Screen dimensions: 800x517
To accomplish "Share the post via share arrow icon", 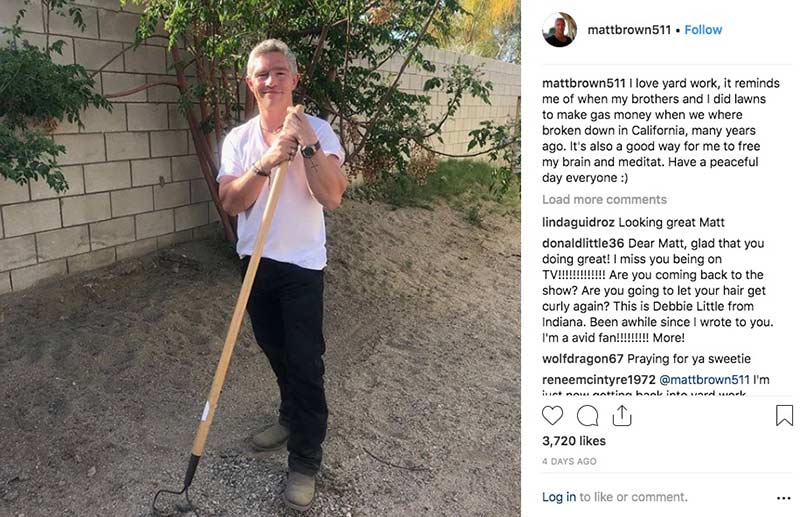I will pyautogui.click(x=622, y=415).
